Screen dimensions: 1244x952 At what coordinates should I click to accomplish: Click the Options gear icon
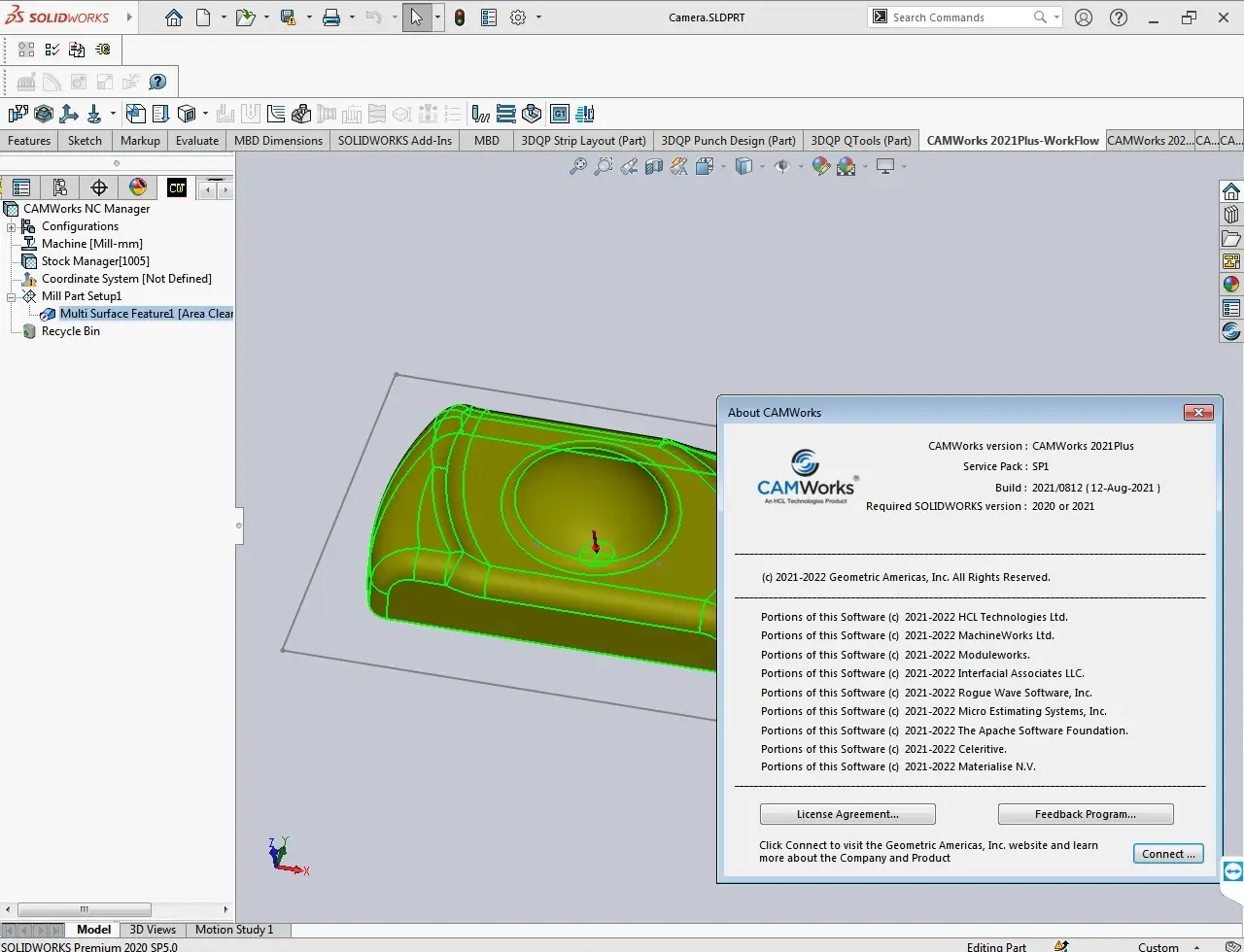click(518, 17)
